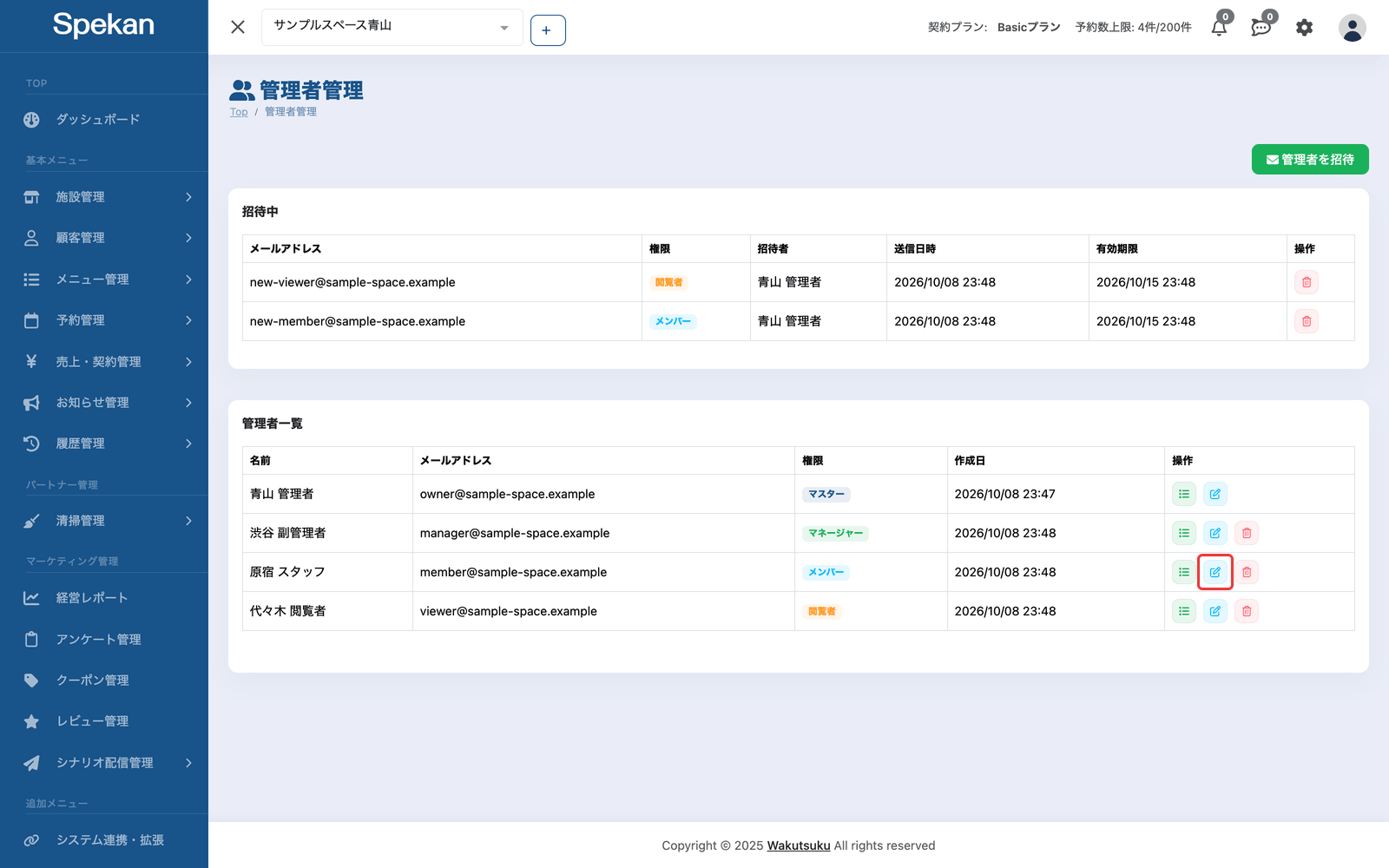This screenshot has width=1389, height=868.
Task: Delete the 代々木 閲覧者 administrator
Action: pos(1247,611)
